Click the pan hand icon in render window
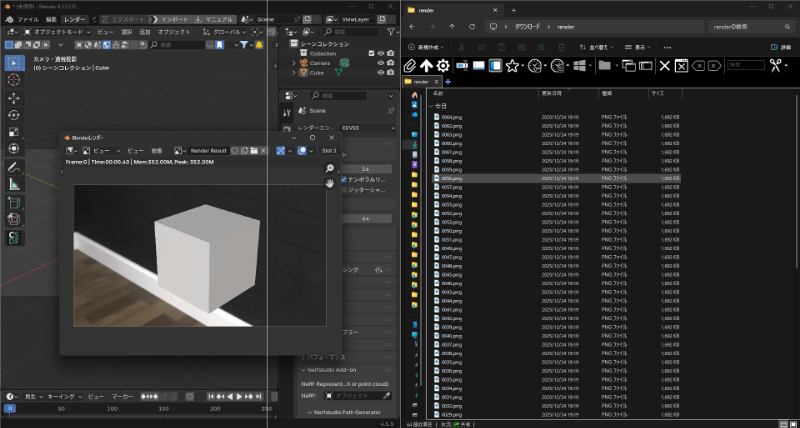The height and width of the screenshot is (428, 800). [x=329, y=183]
